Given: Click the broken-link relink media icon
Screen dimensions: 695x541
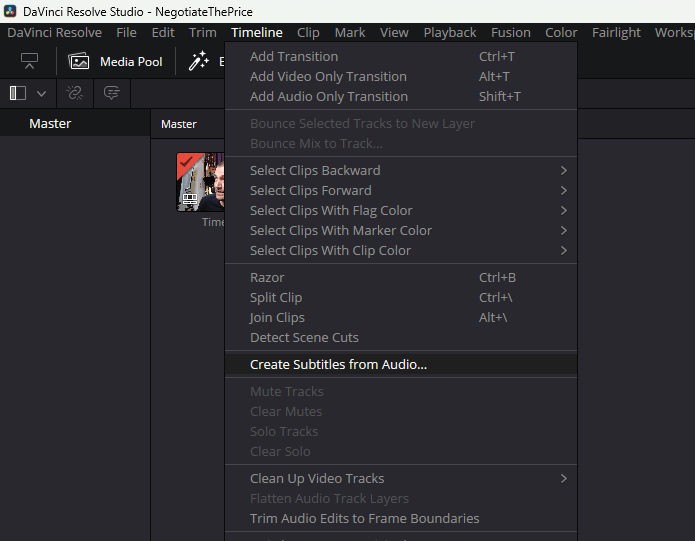Looking at the screenshot, I should coord(74,93).
